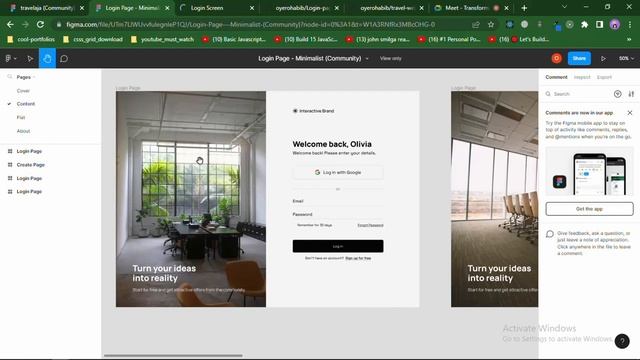This screenshot has width=640, height=360.
Task: Toggle the browser side panel icon
Action: (x=600, y=25)
